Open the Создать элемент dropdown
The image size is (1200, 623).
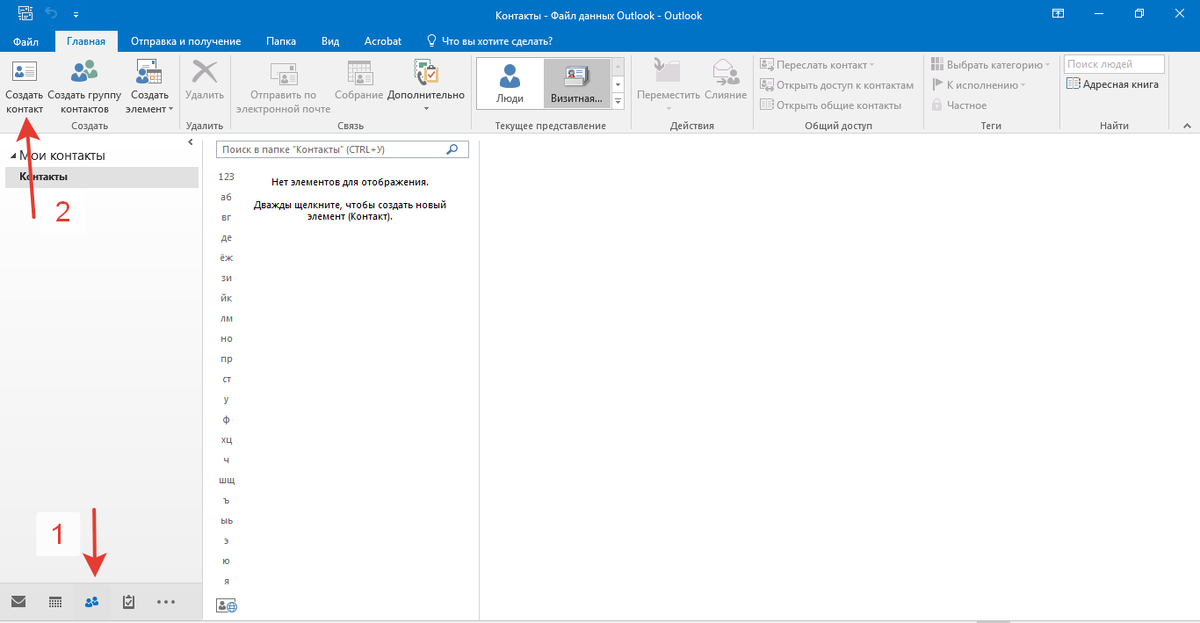[150, 85]
